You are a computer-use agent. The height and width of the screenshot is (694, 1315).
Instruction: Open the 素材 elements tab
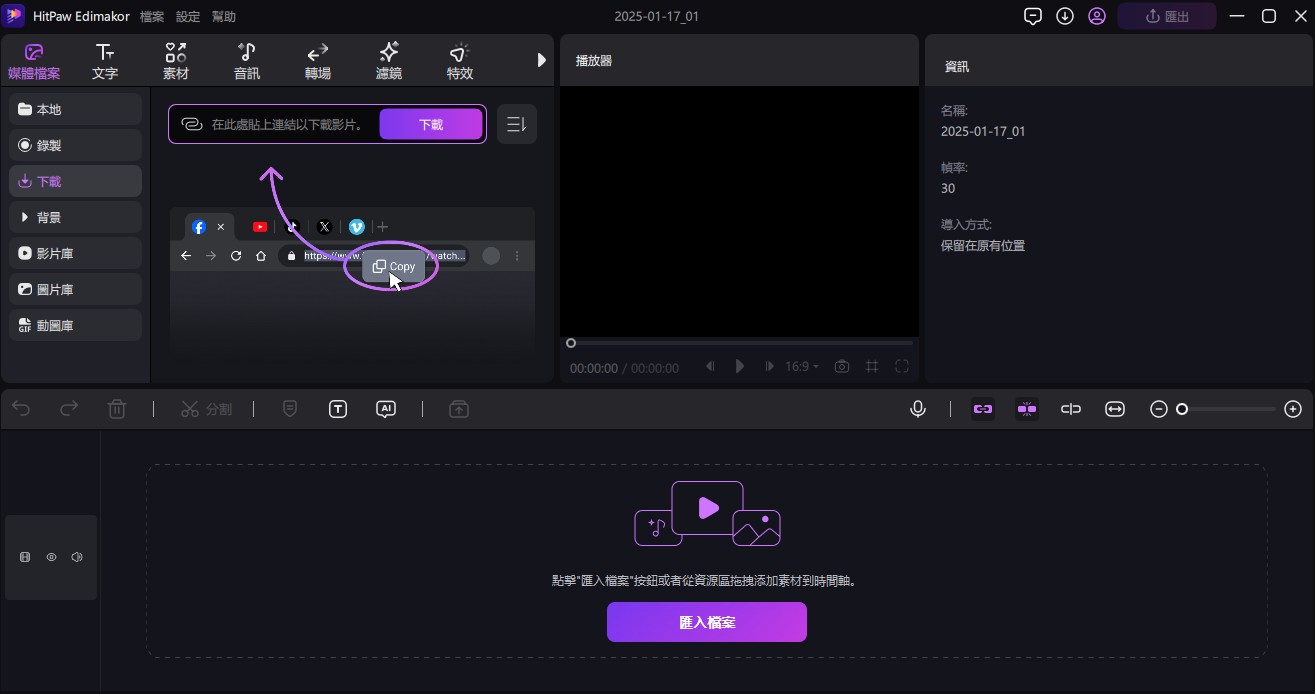[x=176, y=61]
